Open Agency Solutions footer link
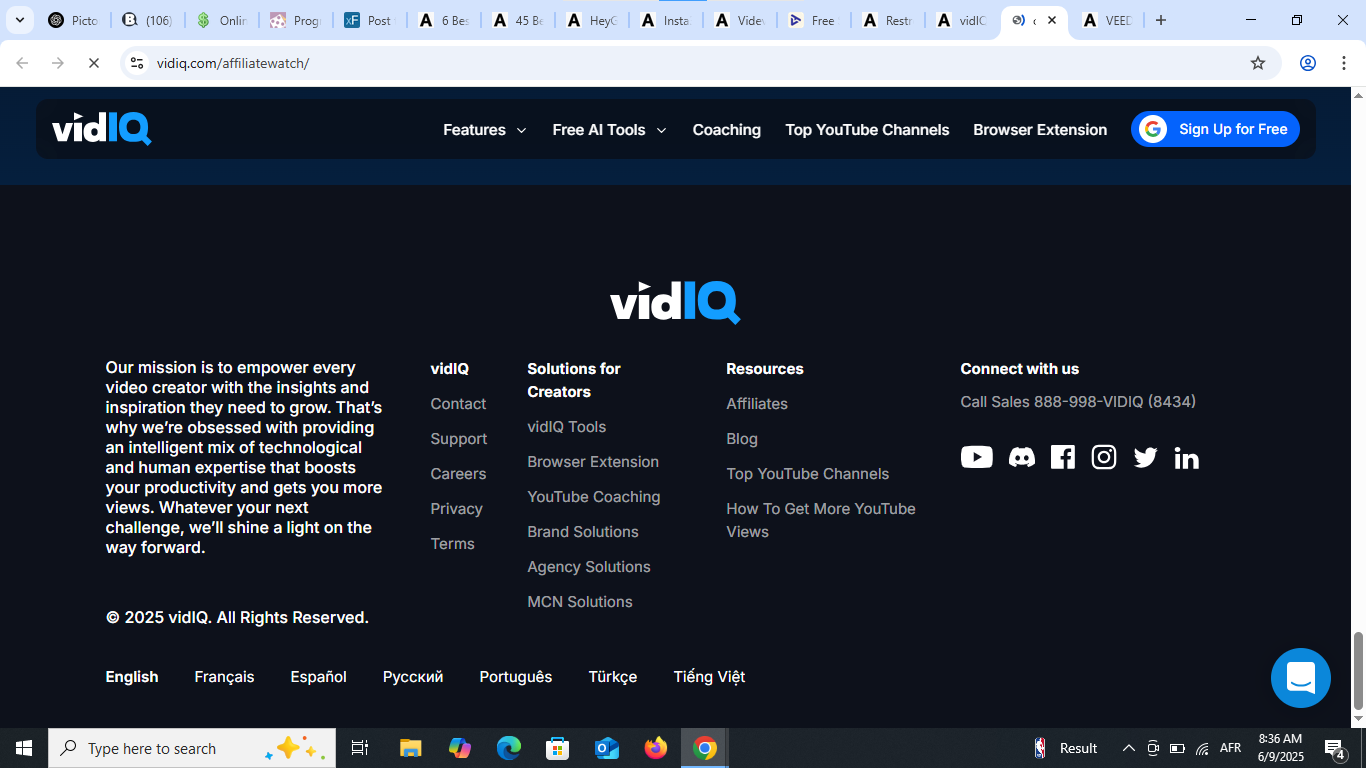Image resolution: width=1366 pixels, height=768 pixels. coord(589,567)
